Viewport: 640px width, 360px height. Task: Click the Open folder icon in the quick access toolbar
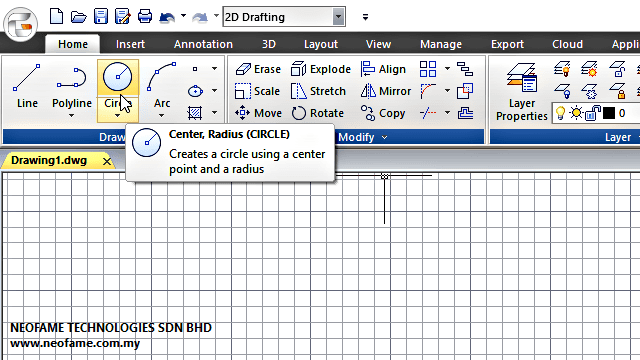(78, 17)
